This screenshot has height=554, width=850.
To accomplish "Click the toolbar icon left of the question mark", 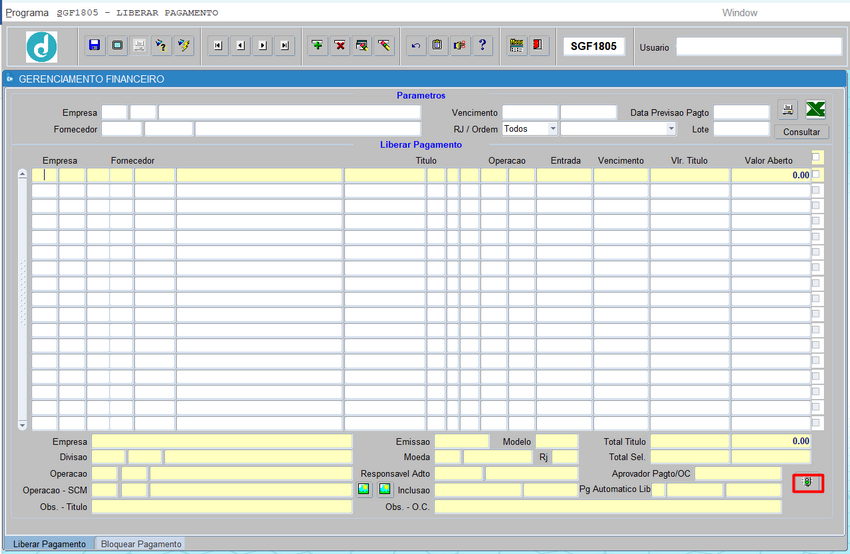I will pyautogui.click(x=460, y=46).
